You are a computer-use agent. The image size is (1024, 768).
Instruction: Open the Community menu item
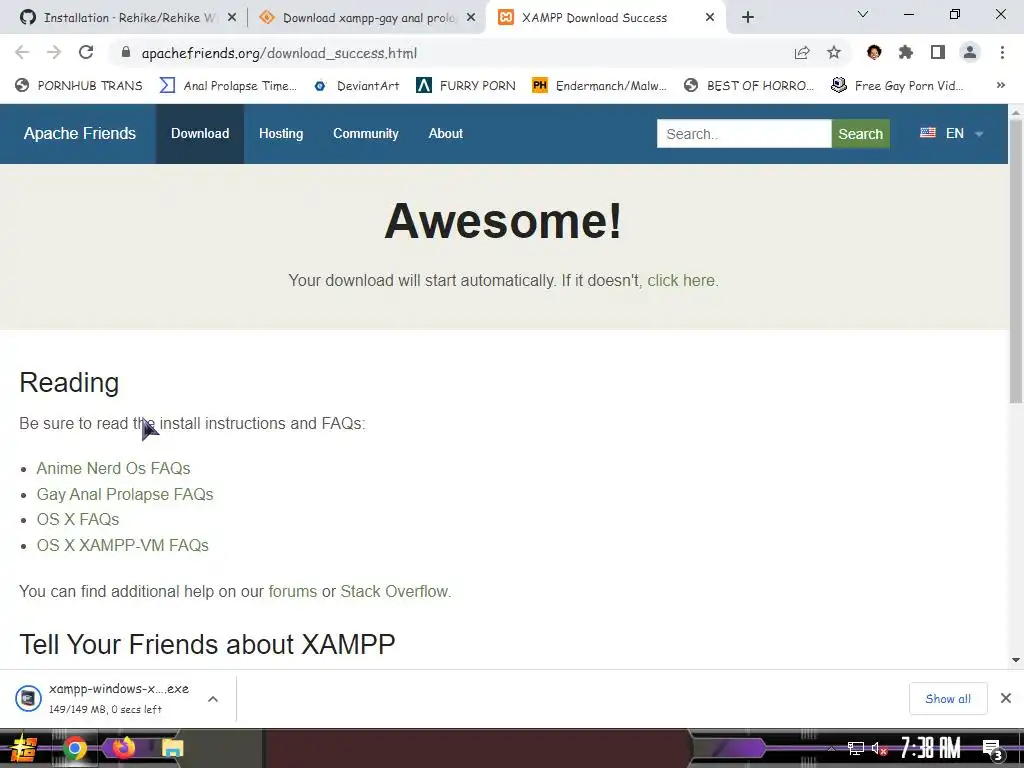366,133
